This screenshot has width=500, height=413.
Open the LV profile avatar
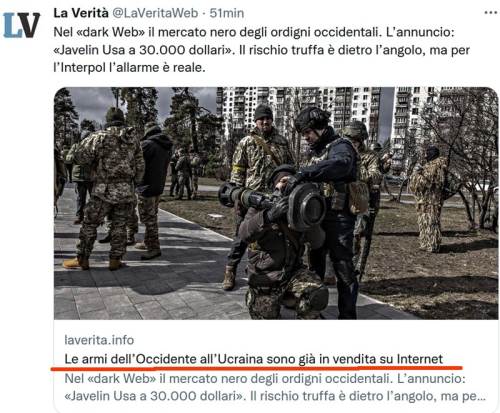(22, 25)
